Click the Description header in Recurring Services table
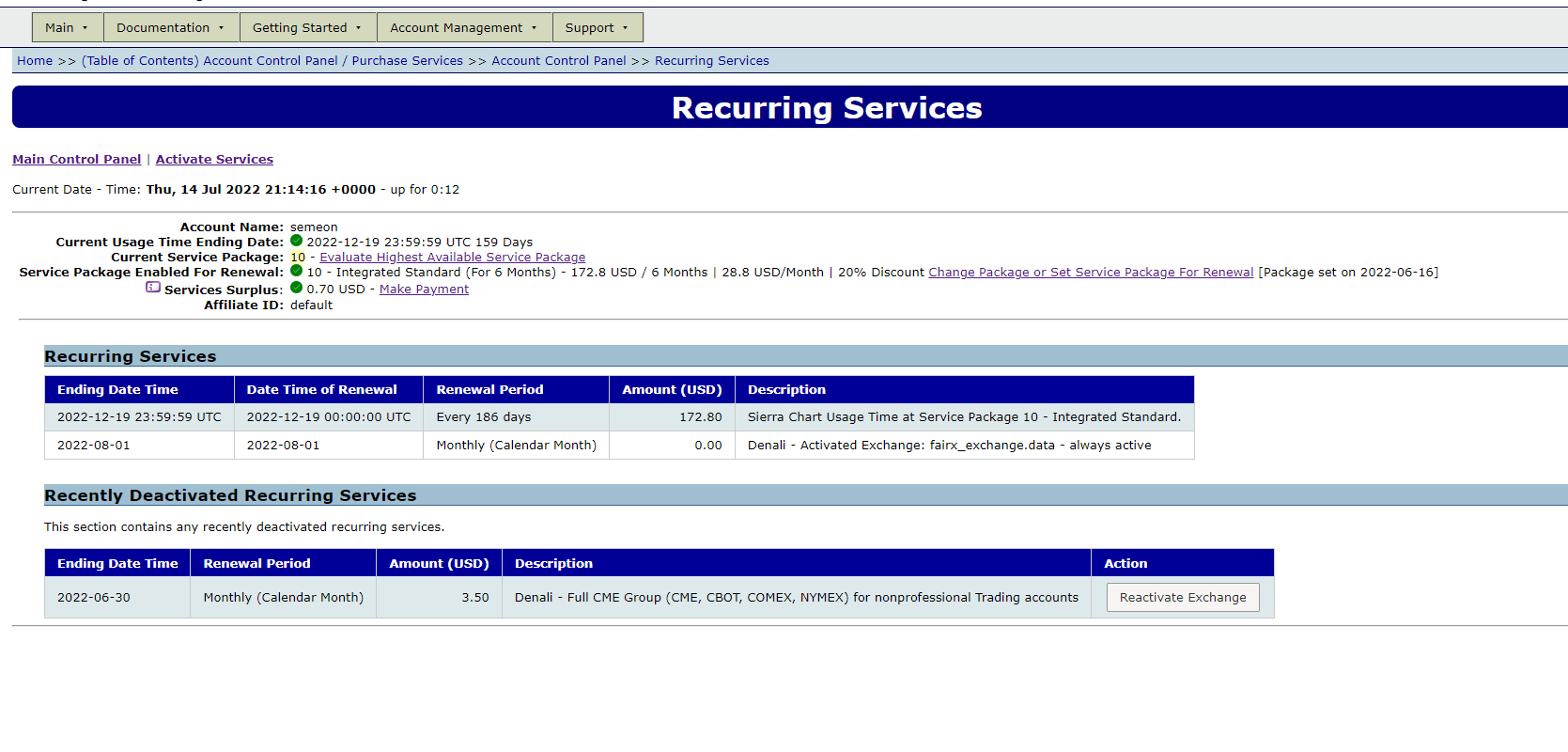Screen dimensions: 1568x752 965,390
